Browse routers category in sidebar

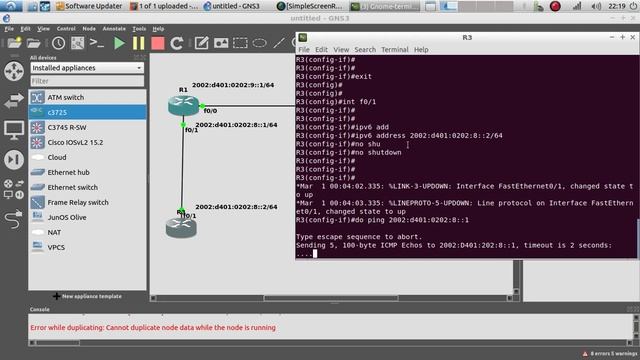[x=14, y=71]
